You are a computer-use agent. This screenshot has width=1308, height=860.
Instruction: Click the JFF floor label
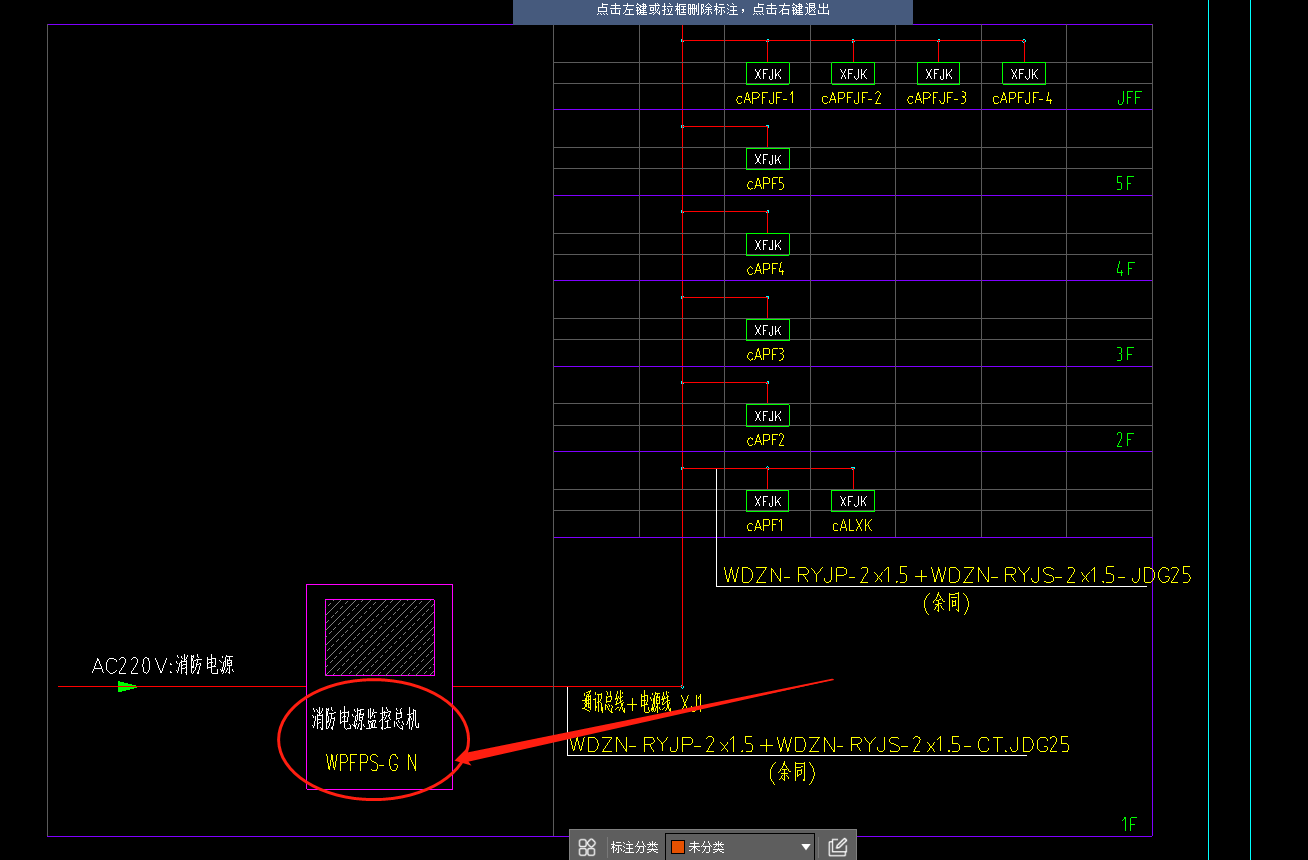coord(1129,98)
